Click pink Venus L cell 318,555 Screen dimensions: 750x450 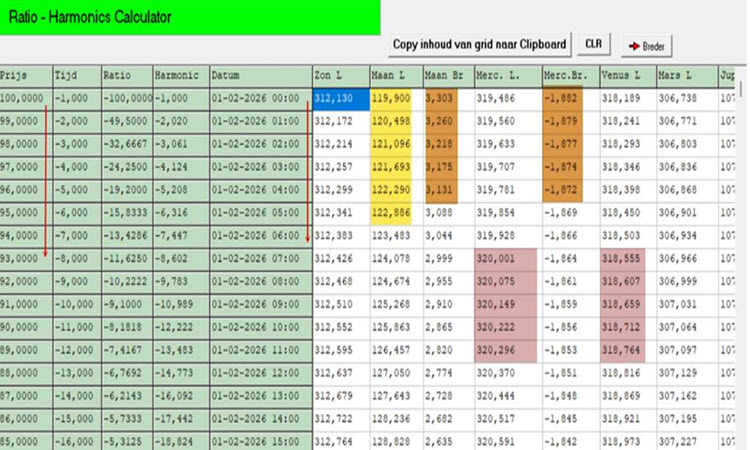pyautogui.click(x=629, y=259)
